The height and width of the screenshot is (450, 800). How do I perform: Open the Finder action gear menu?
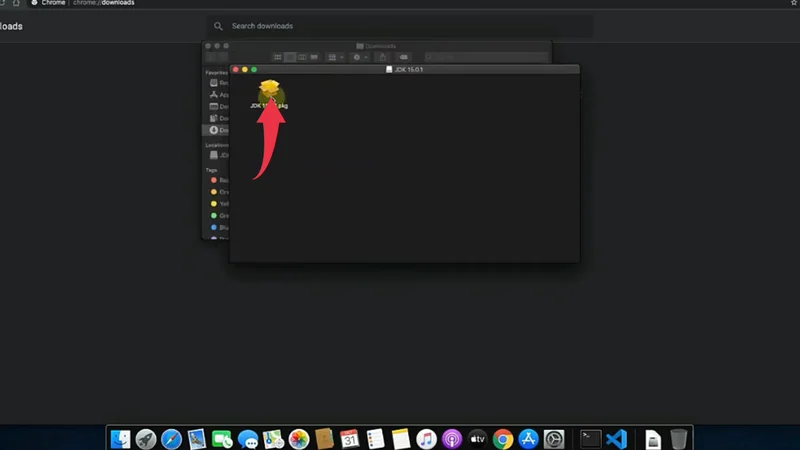coord(359,58)
